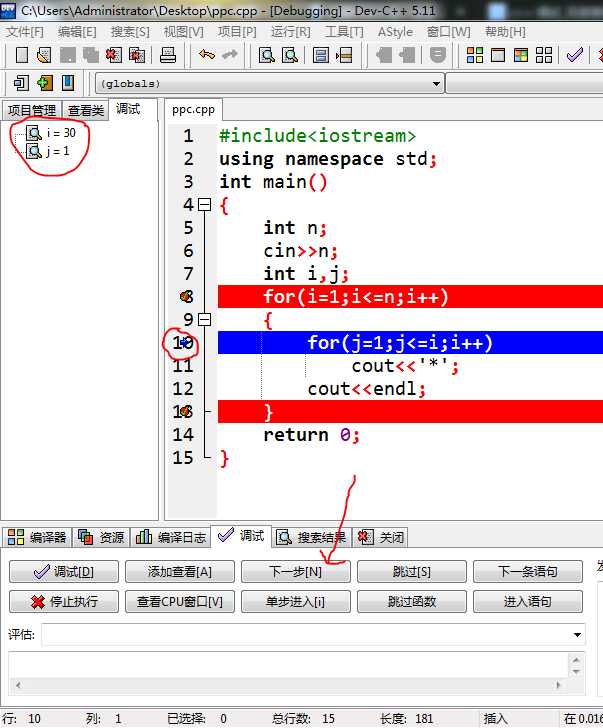Image resolution: width=603 pixels, height=728 pixels.
Task: Open the 编辑[E] menu
Action: 77,32
